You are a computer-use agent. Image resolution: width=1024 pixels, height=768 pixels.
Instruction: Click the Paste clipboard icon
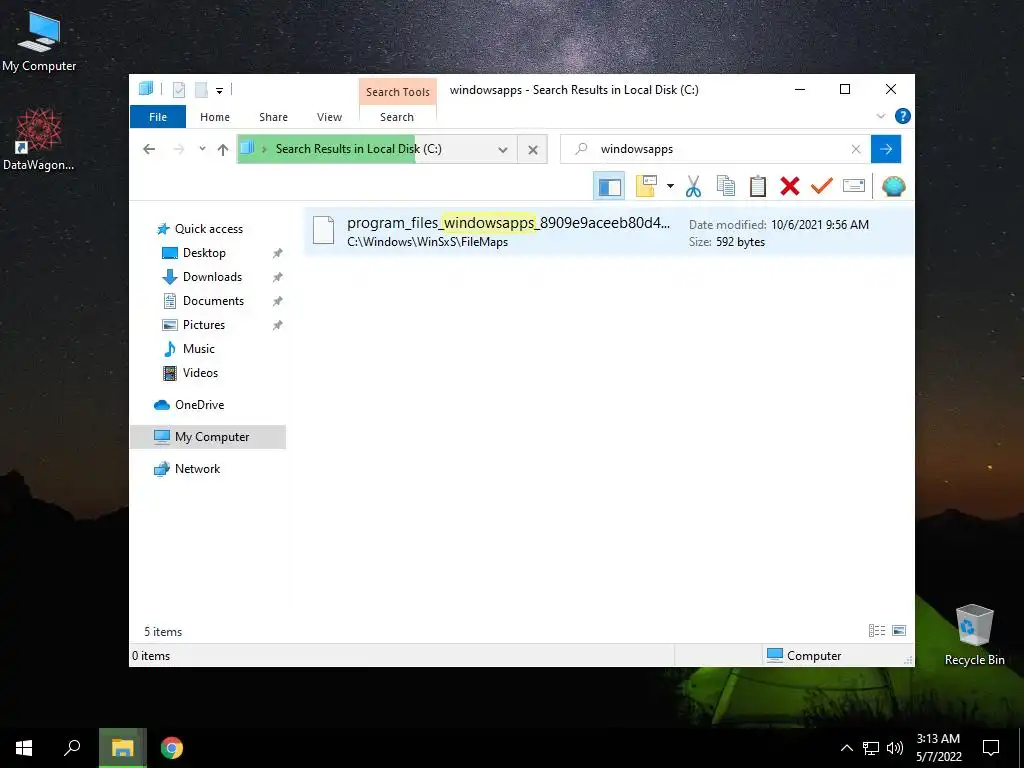click(758, 186)
